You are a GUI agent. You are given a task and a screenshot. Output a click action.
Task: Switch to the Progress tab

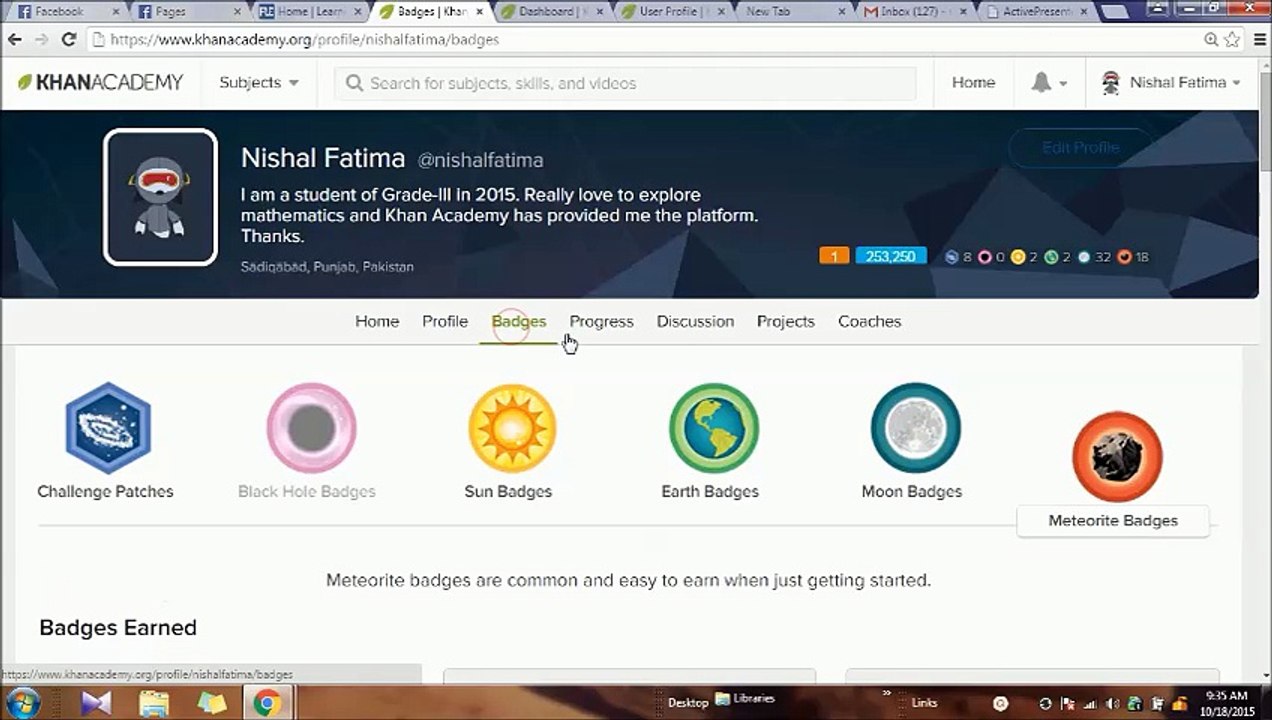point(602,321)
